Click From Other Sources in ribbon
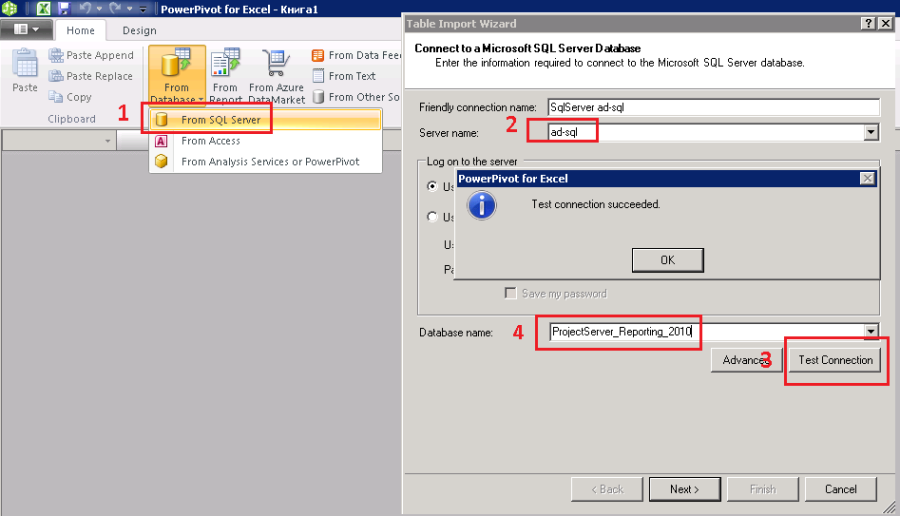Image resolution: width=900 pixels, height=516 pixels. pyautogui.click(x=356, y=97)
